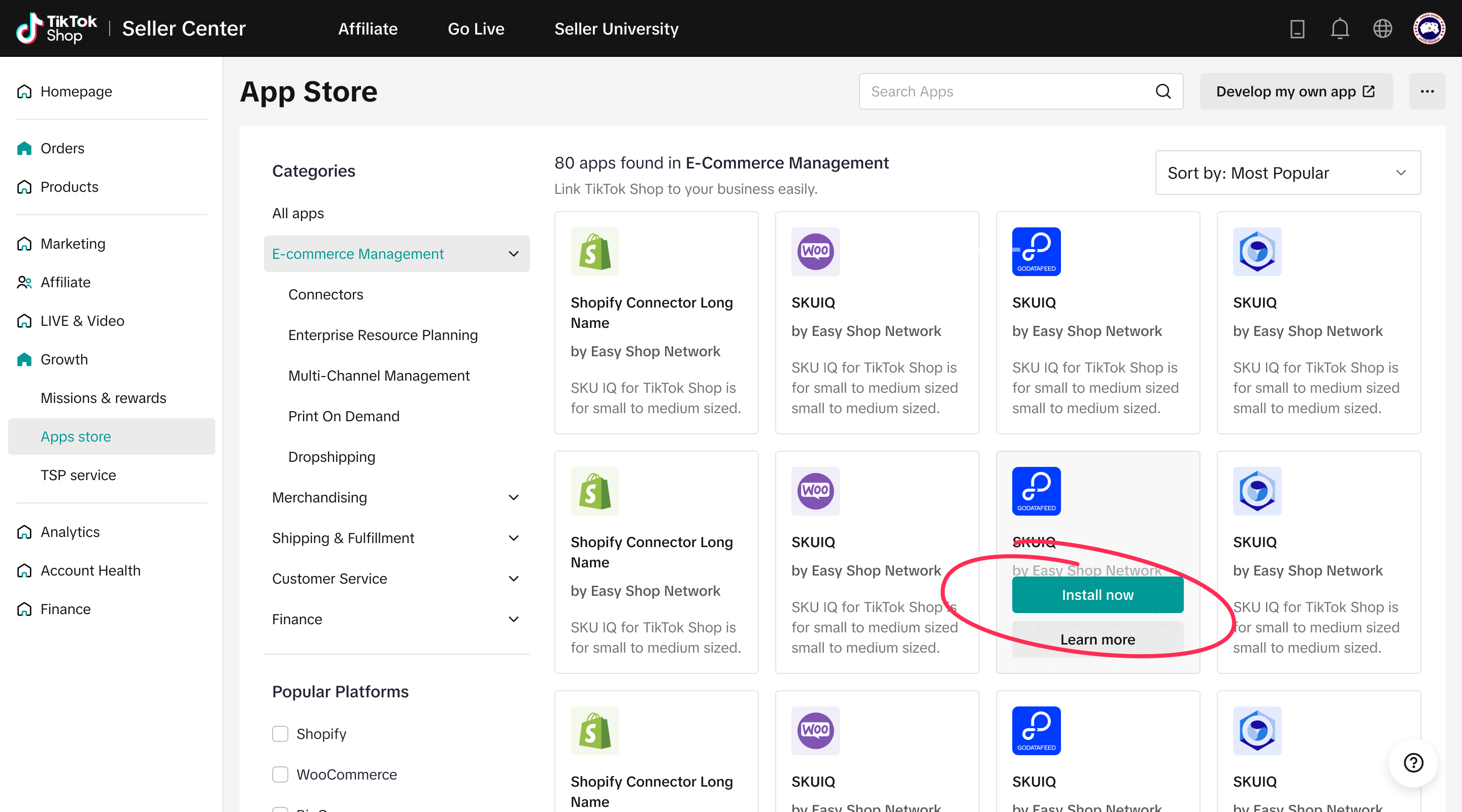
Task: Open the help question mark button
Action: click(1413, 762)
